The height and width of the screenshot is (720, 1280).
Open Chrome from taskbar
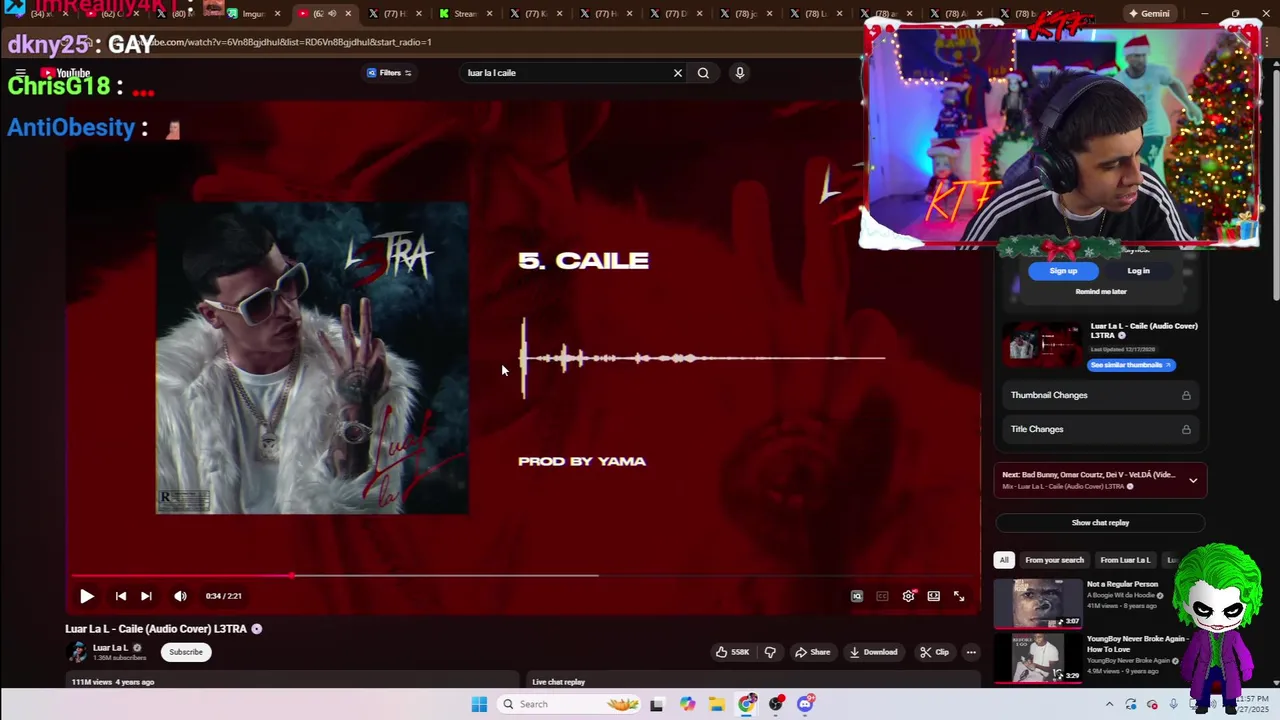746,704
